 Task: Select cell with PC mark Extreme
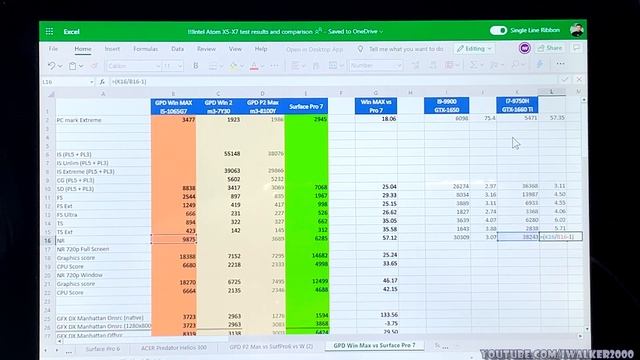point(103,120)
